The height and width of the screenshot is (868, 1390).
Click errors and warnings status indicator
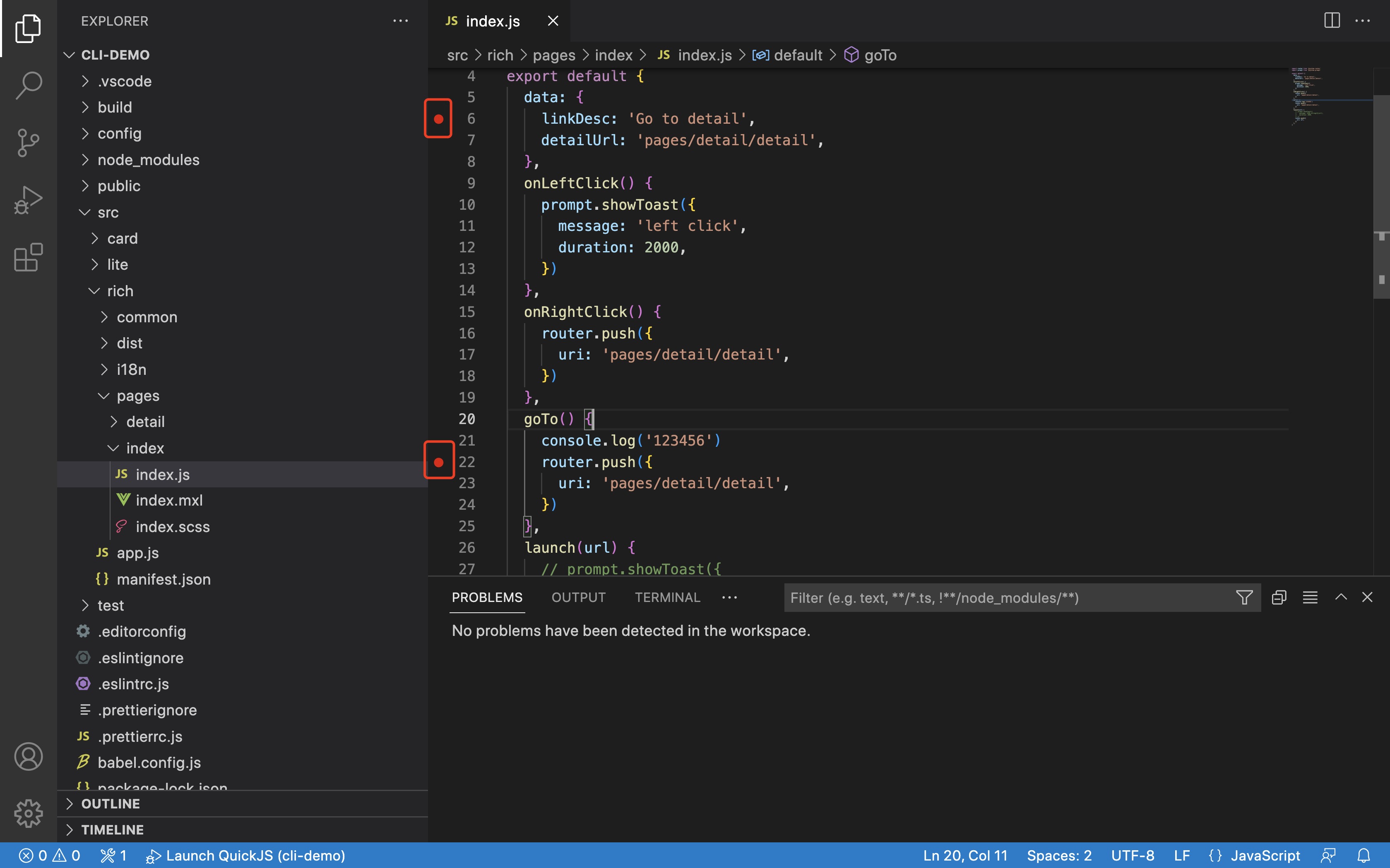pos(49,855)
